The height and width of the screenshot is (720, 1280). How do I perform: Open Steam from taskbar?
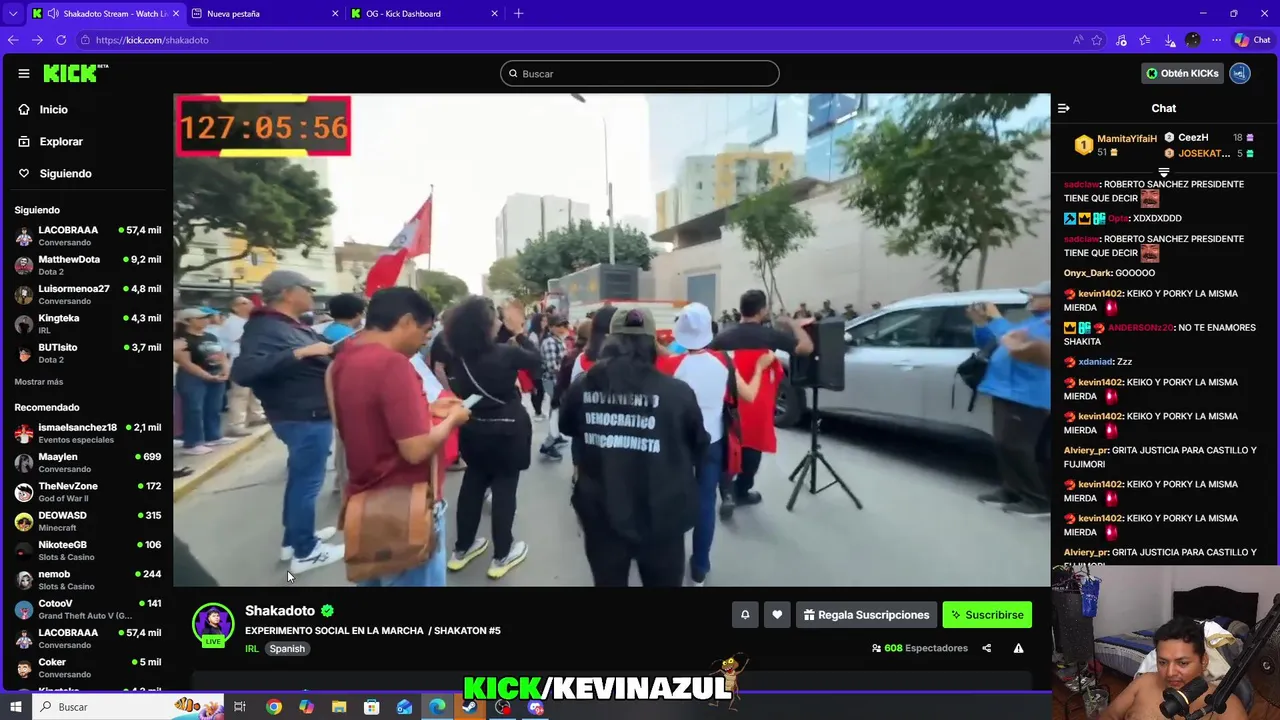pos(469,707)
